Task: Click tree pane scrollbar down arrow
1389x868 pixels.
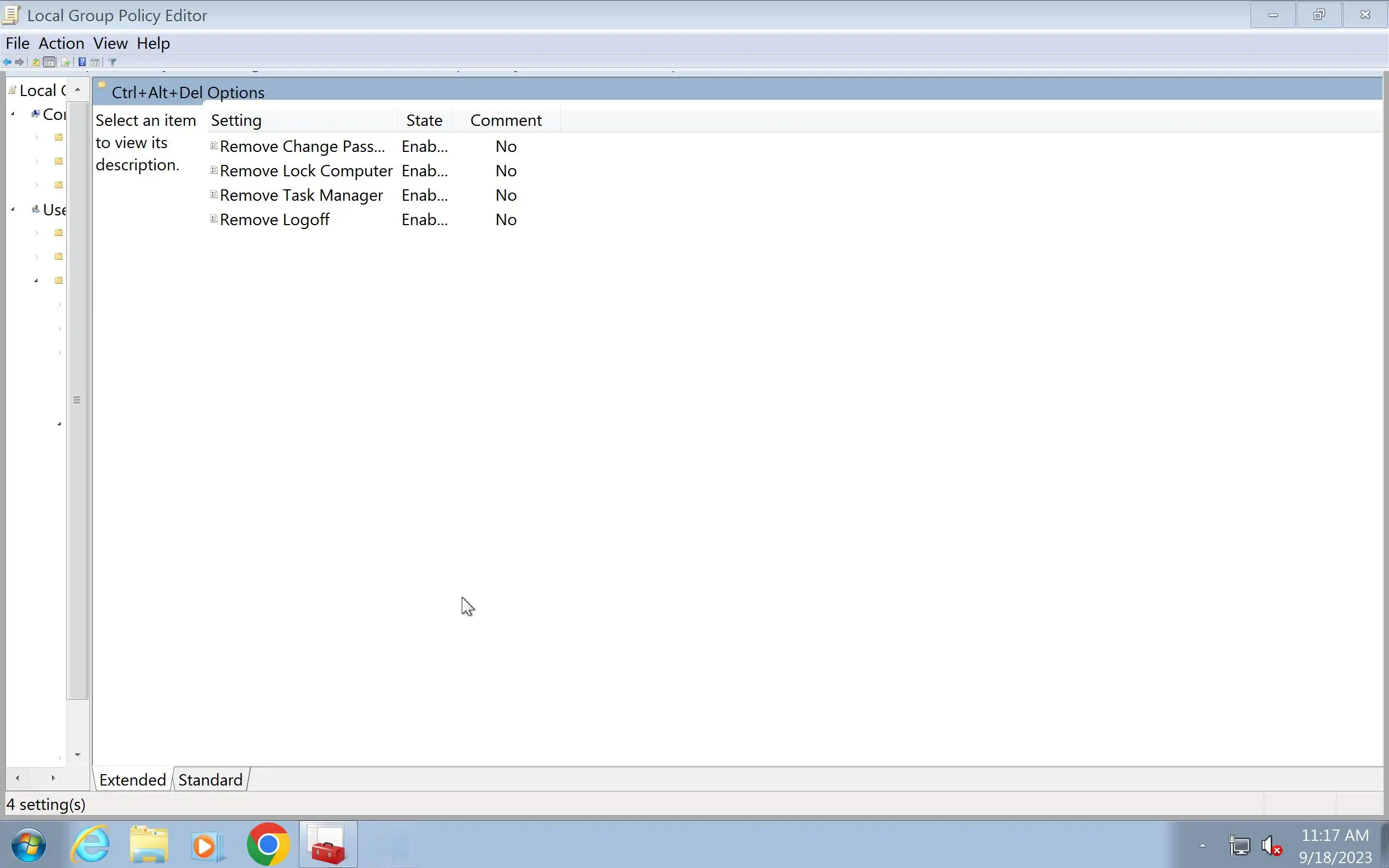Action: coord(78,754)
